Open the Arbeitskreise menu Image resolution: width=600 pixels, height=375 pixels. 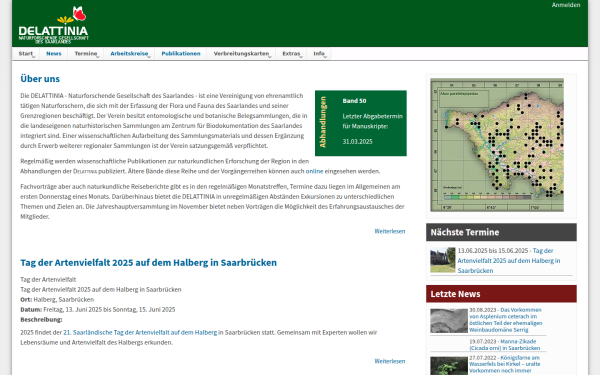tap(129, 54)
